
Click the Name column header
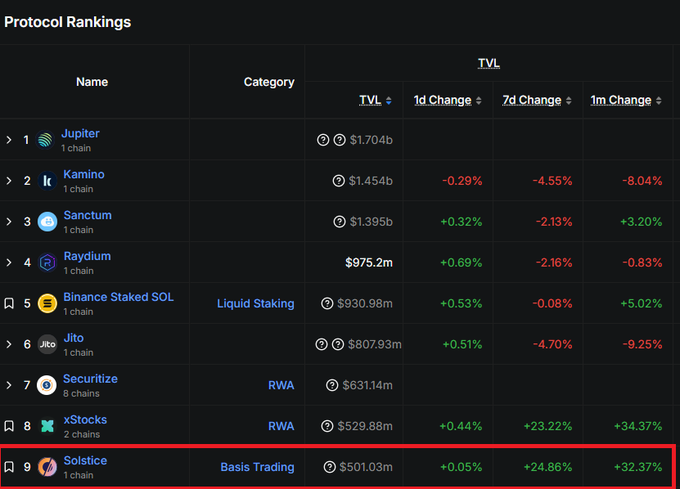92,82
